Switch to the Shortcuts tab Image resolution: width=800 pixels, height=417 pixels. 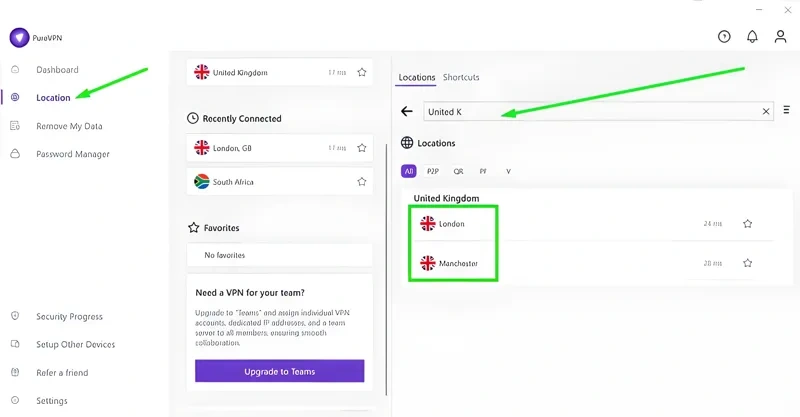[461, 77]
